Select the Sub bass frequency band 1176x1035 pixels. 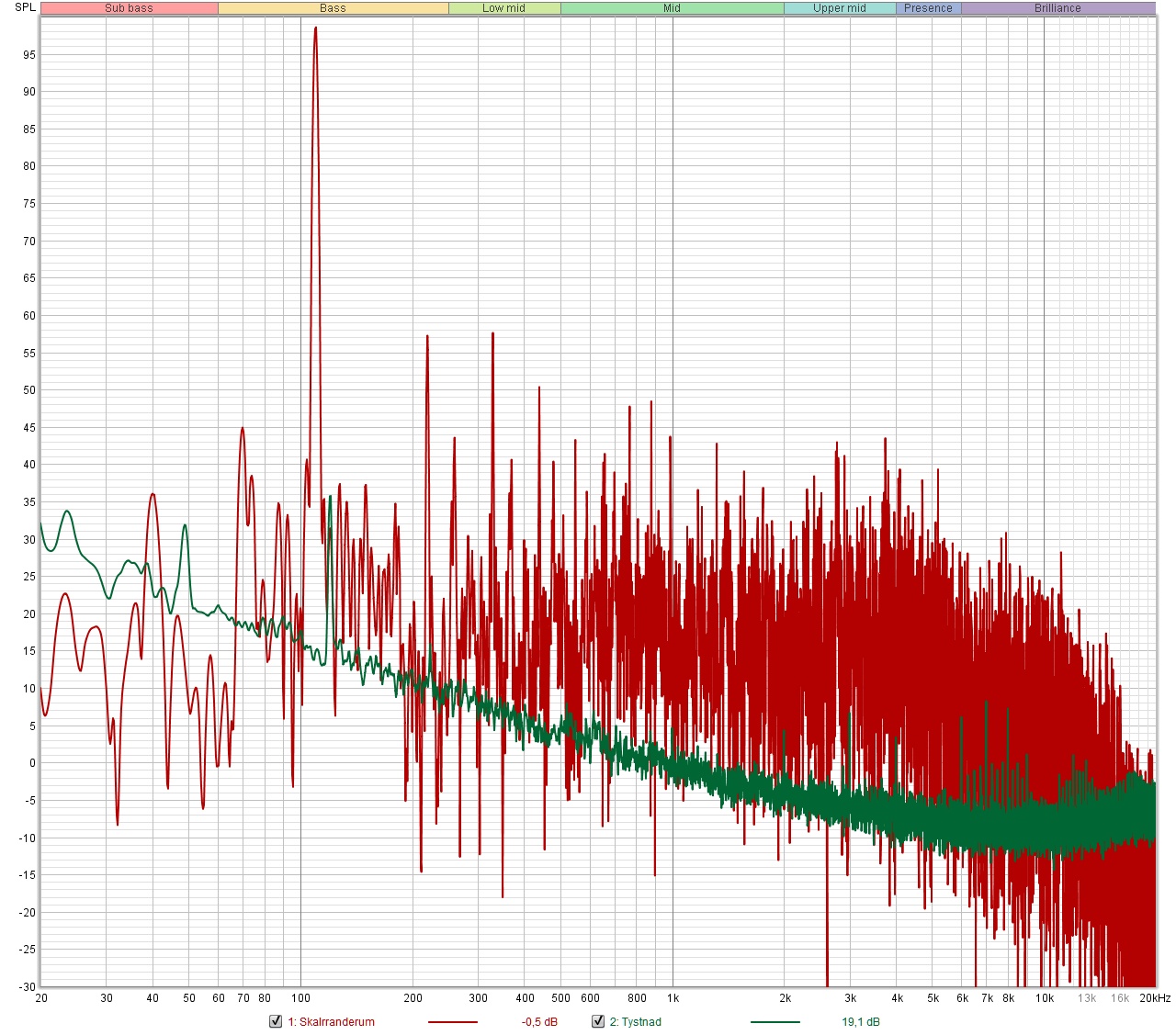tap(130, 8)
